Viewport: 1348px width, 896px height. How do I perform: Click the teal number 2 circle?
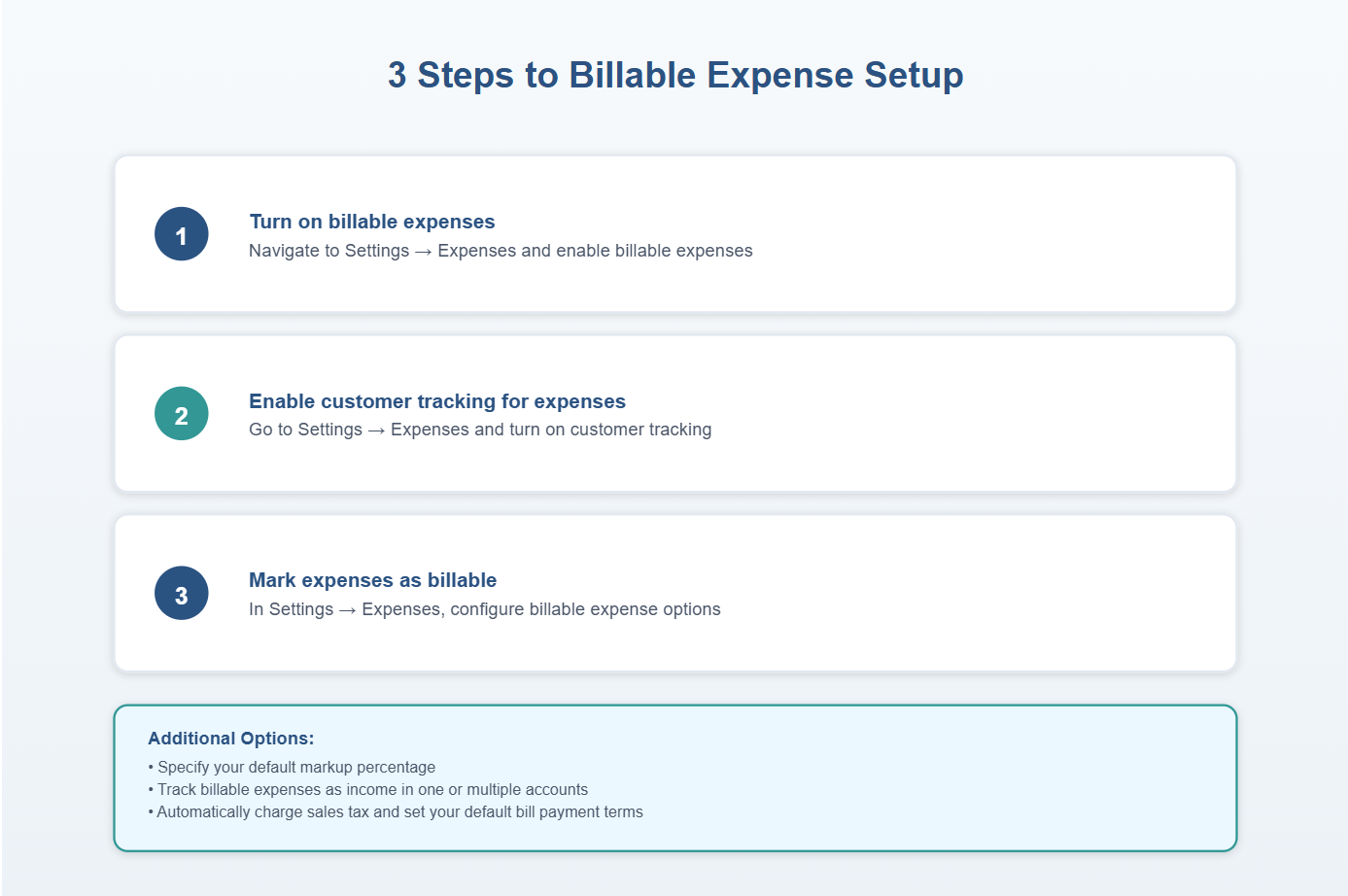click(x=182, y=414)
